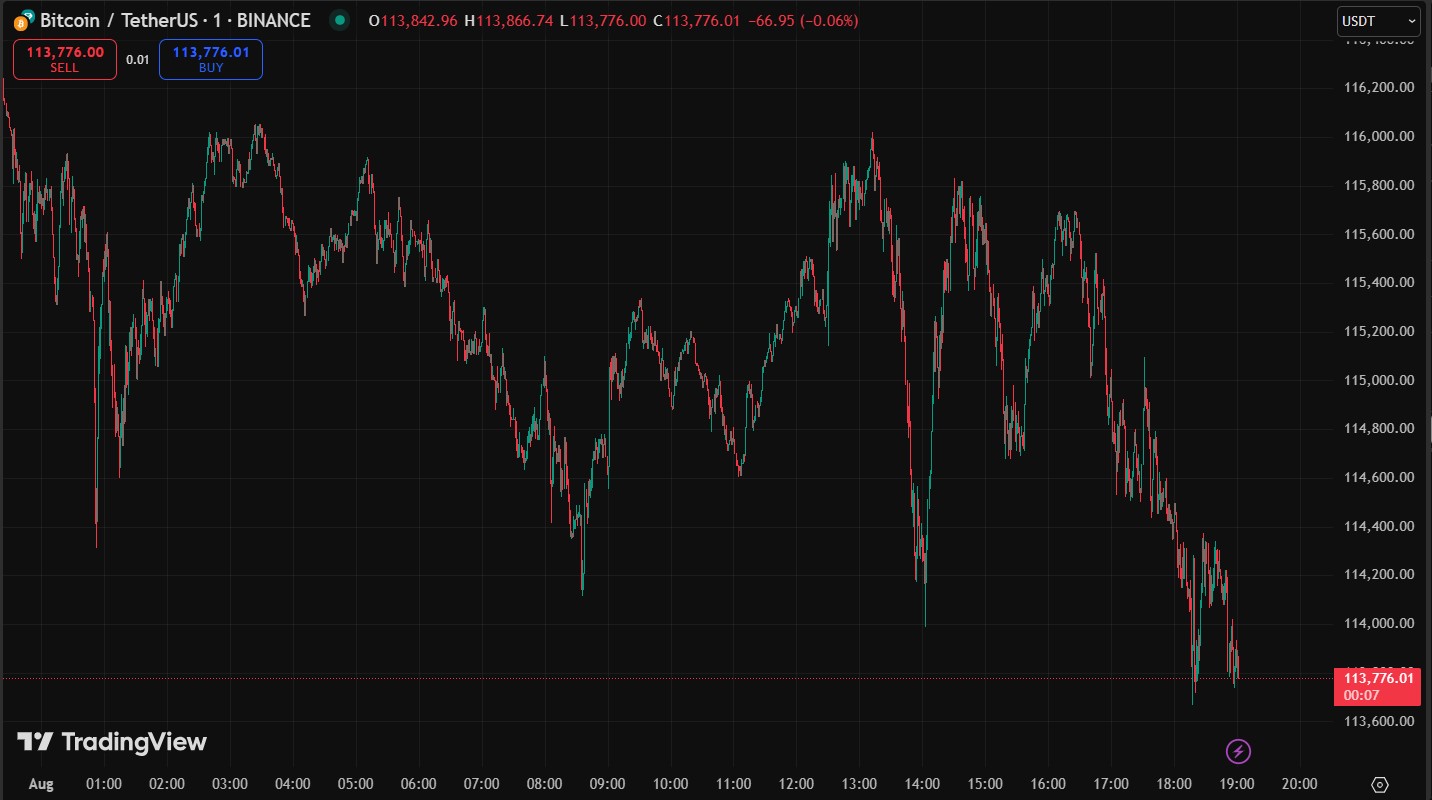Click the 06:00 time axis label
This screenshot has height=800, width=1432.
click(x=418, y=784)
